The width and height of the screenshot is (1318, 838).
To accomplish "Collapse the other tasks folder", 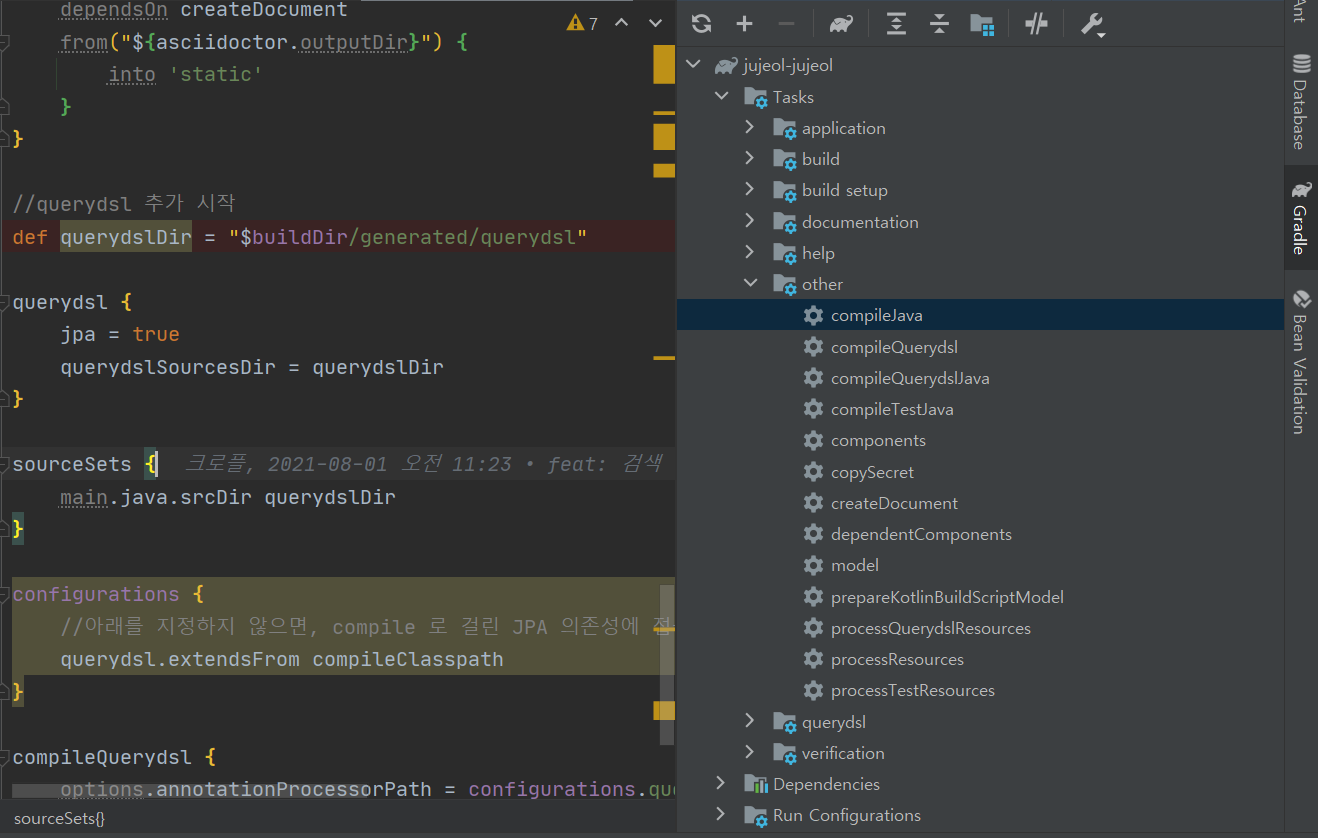I will pyautogui.click(x=750, y=283).
